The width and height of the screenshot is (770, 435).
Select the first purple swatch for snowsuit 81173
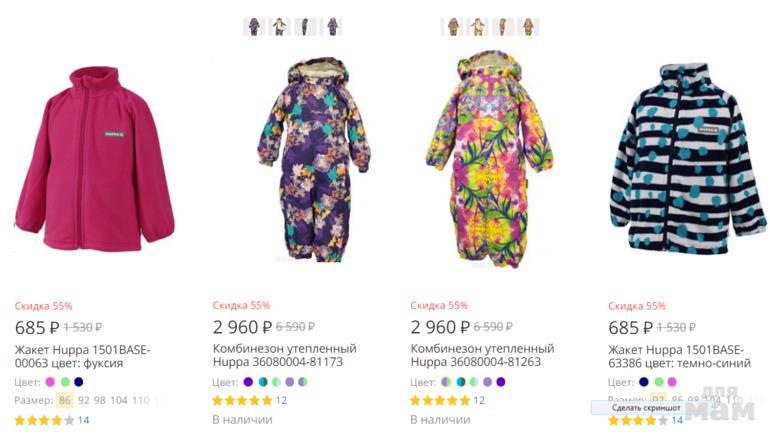[x=248, y=382]
